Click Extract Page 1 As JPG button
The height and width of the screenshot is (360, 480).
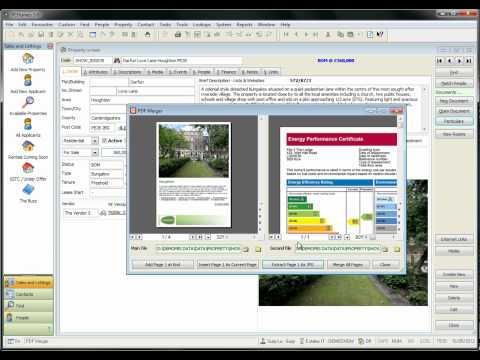coord(293,265)
